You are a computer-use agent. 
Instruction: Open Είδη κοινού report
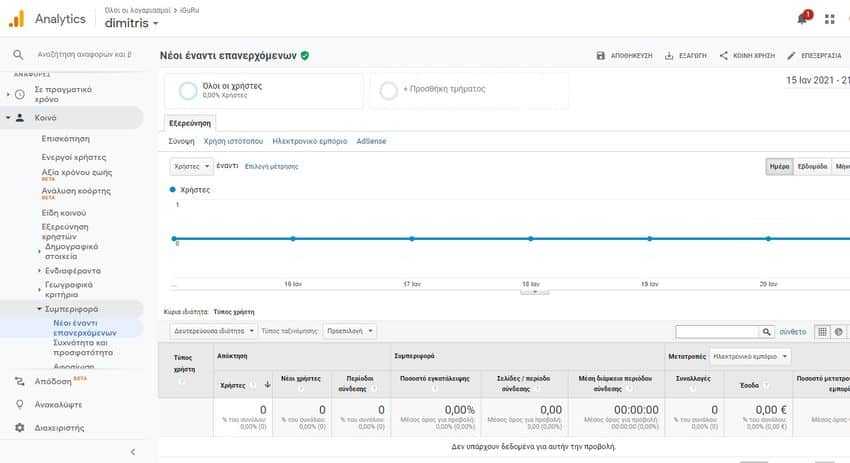63,213
